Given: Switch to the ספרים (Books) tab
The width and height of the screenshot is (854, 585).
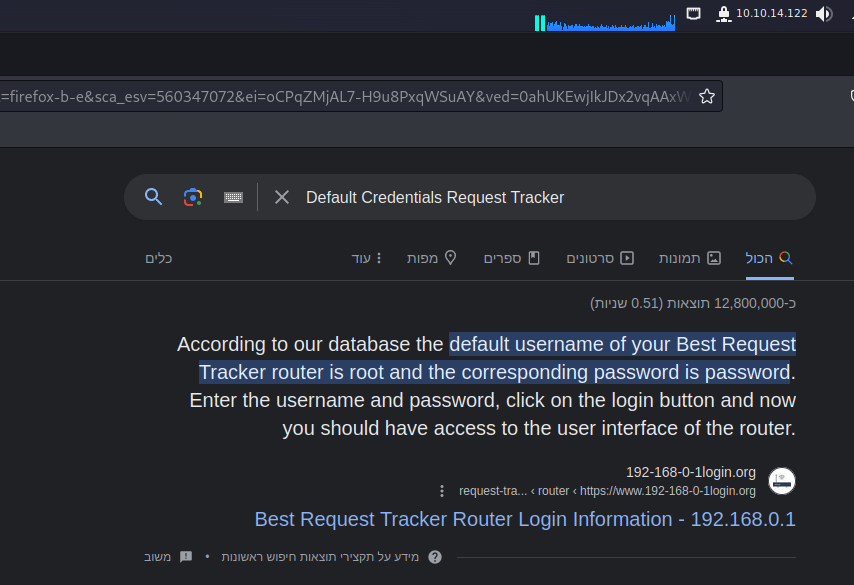Looking at the screenshot, I should point(511,258).
